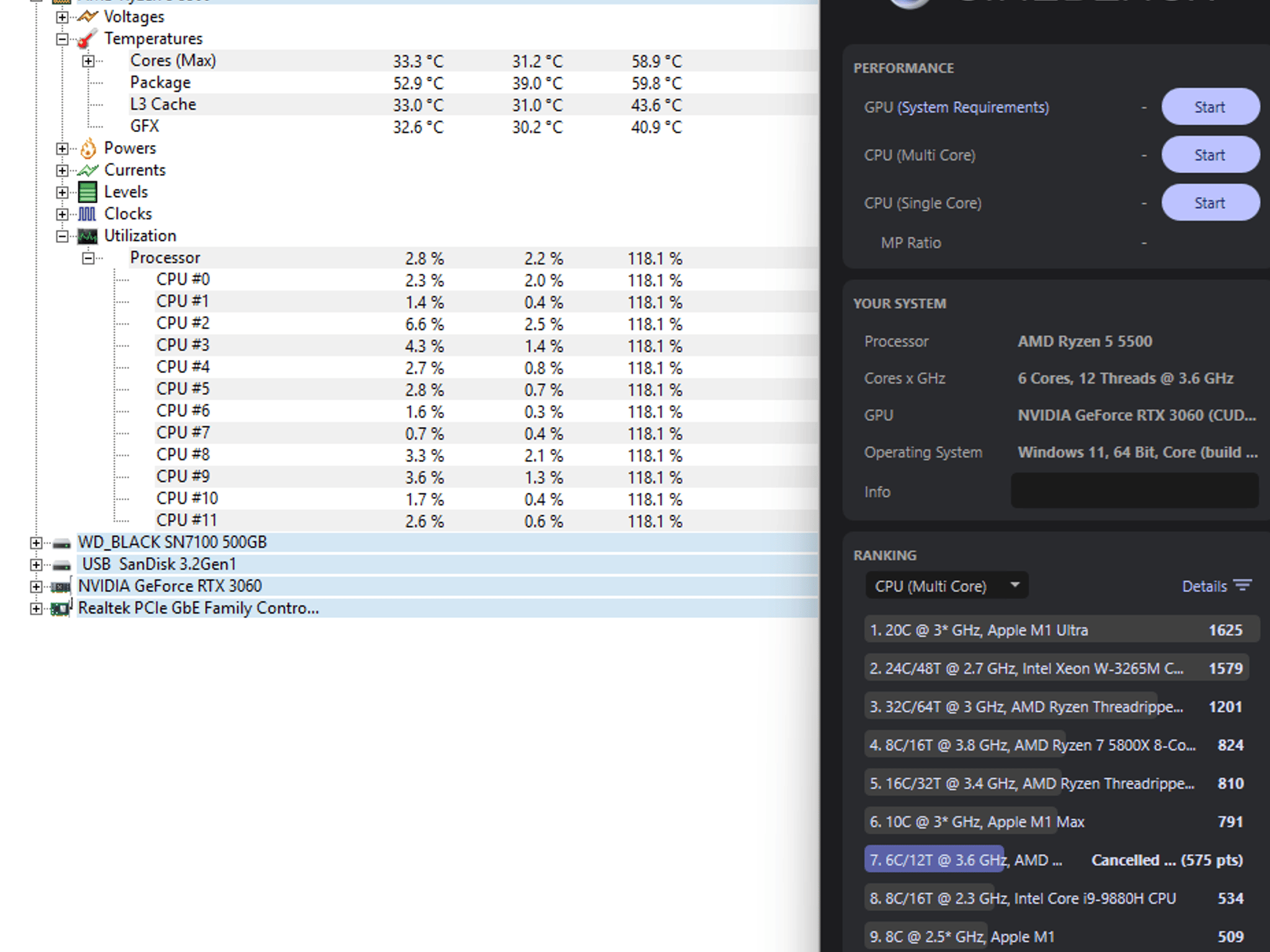
Task: Expand the Realtek PCIe GbE node
Action: tap(36, 609)
